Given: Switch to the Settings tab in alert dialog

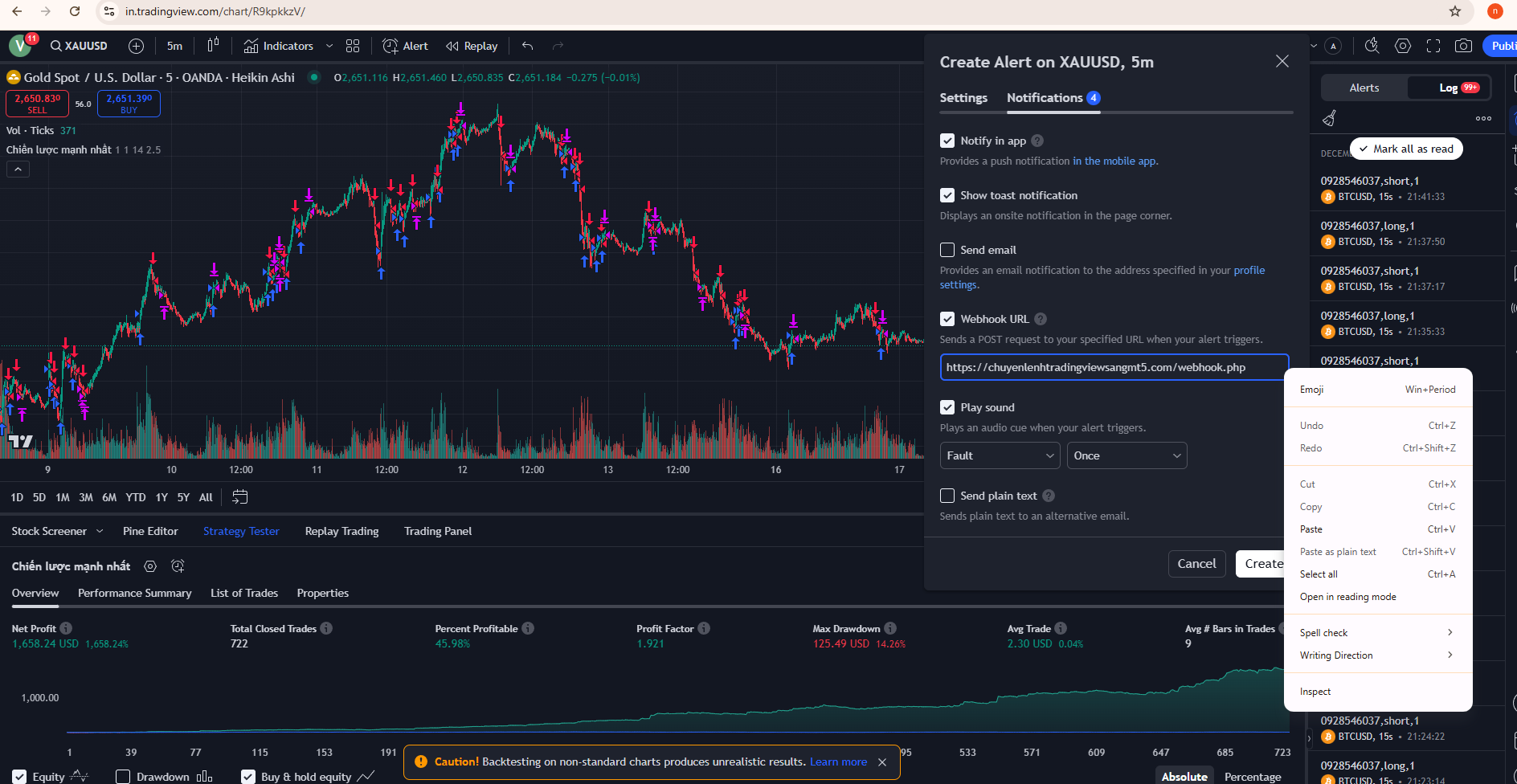Looking at the screenshot, I should pyautogui.click(x=963, y=98).
